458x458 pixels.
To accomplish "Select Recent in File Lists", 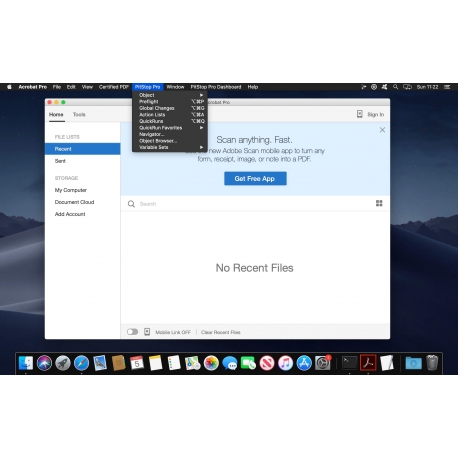I will click(x=83, y=149).
